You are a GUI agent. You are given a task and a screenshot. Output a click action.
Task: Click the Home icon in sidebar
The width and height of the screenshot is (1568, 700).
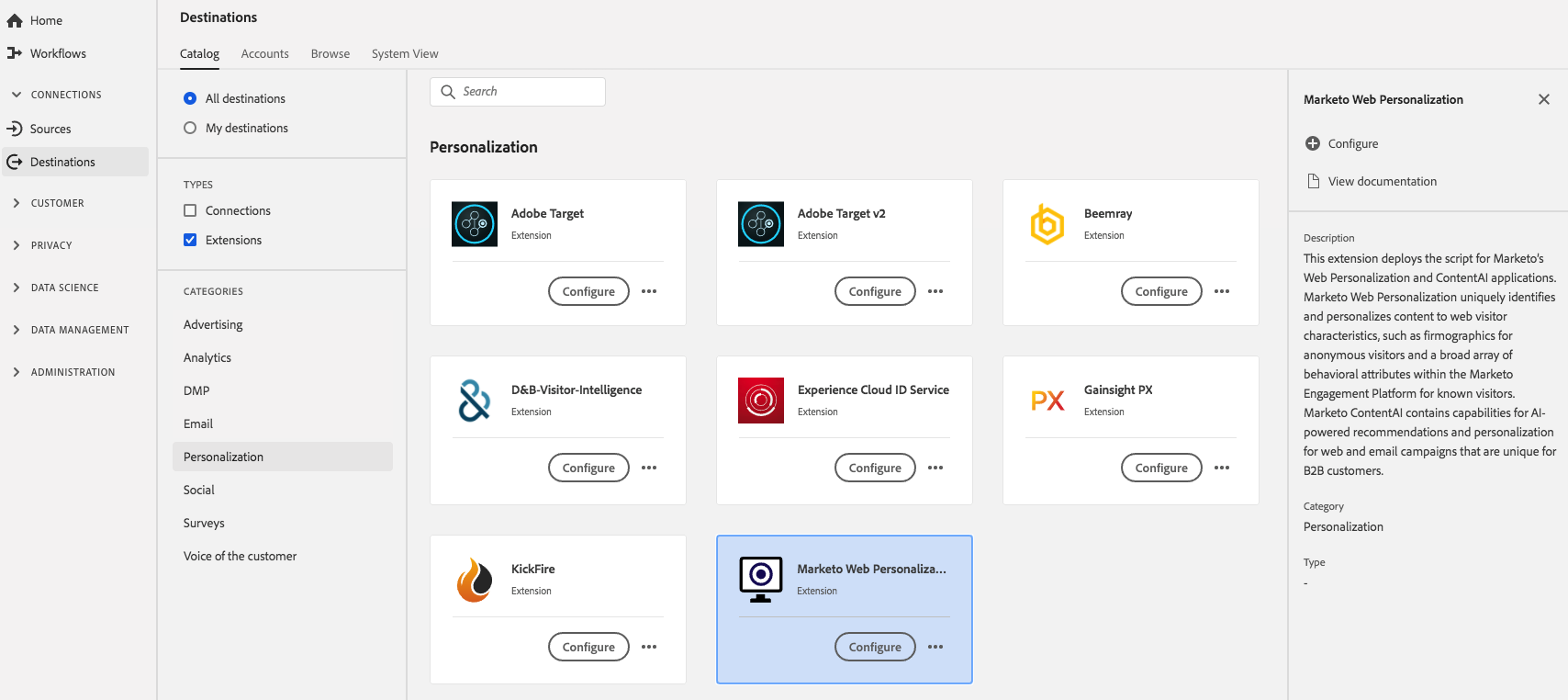point(15,21)
